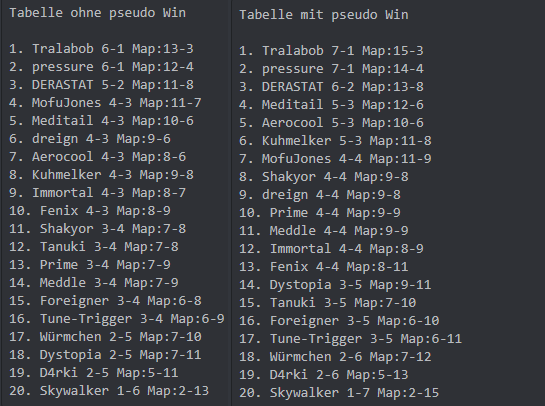The height and width of the screenshot is (406, 545).
Task: Select Meditail 5-3 Map:12-6 entry
Action: point(331,105)
